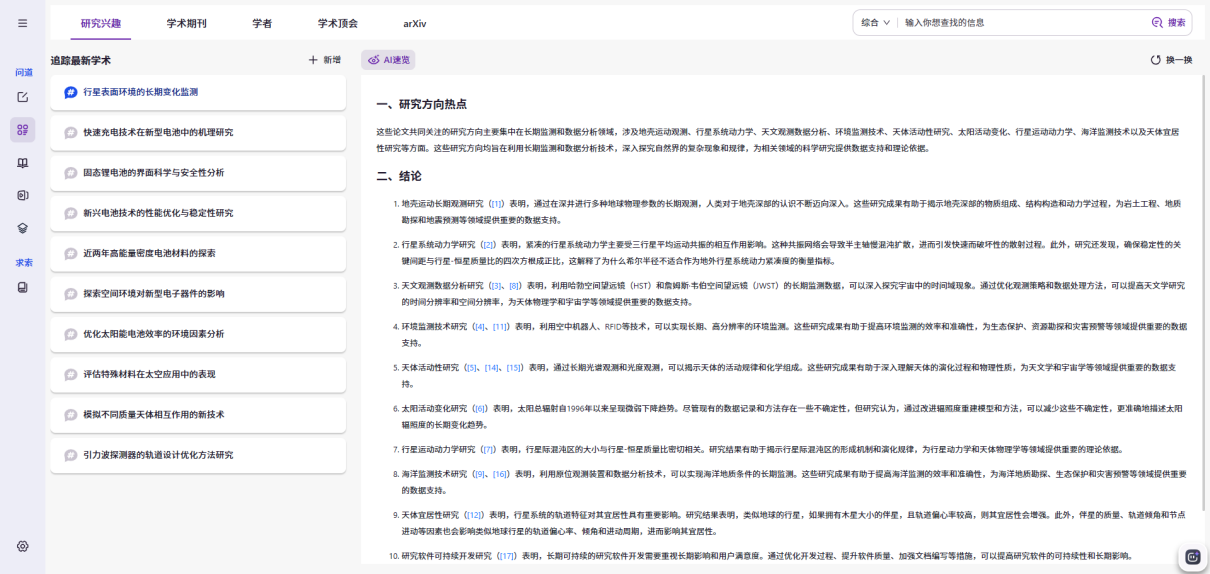
Task: Click the search input field
Action: (1022, 22)
